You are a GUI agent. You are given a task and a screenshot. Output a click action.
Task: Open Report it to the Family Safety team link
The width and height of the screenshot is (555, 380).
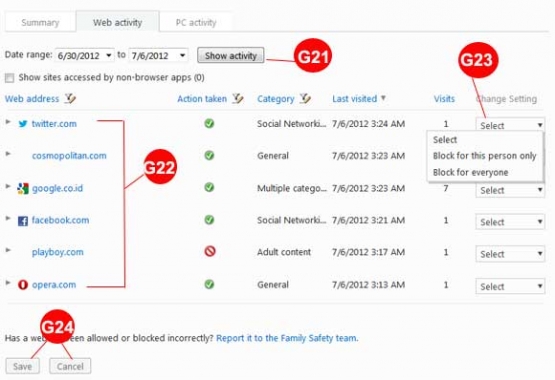click(287, 338)
